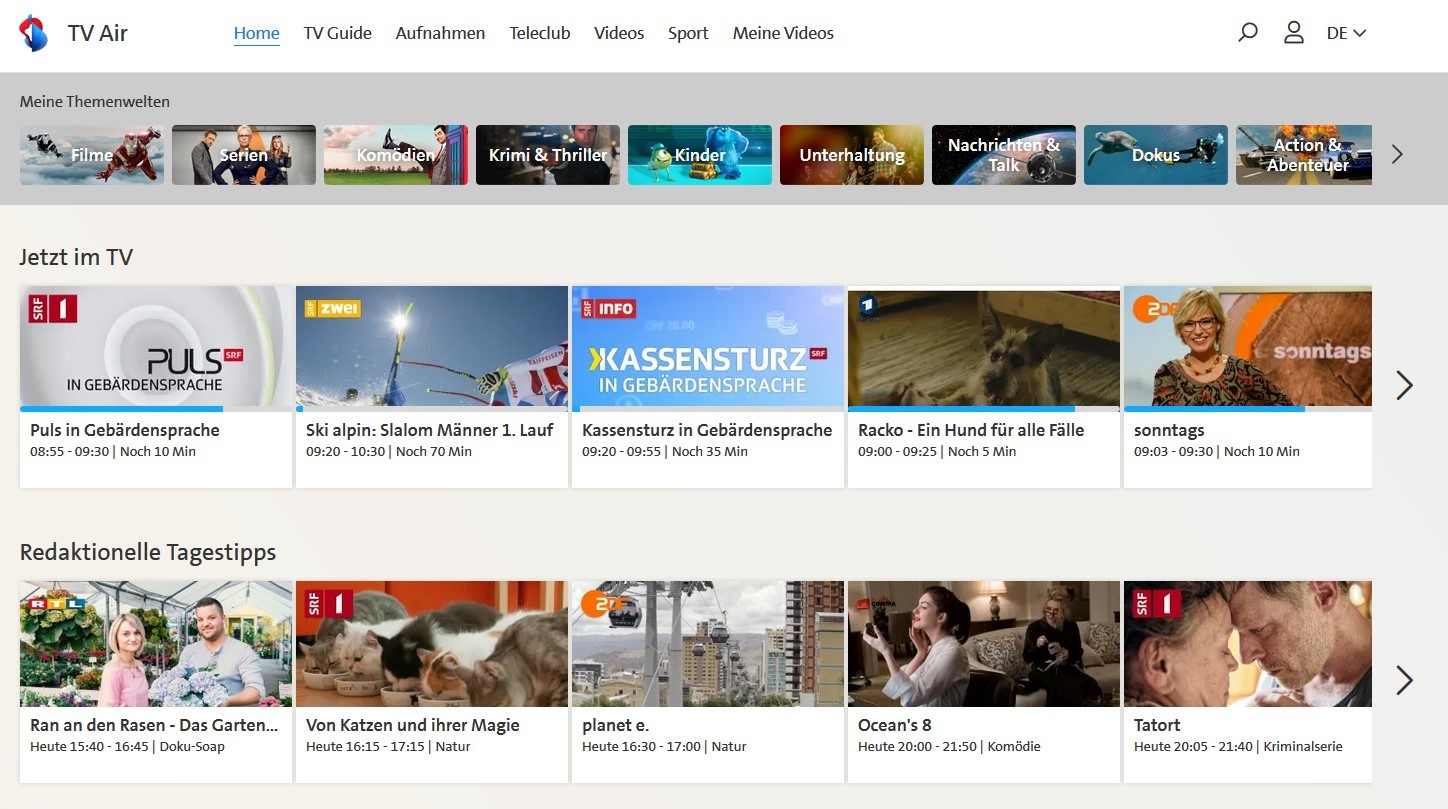Open the Tatort program thumbnail
This screenshot has width=1448, height=809.
pos(1247,643)
